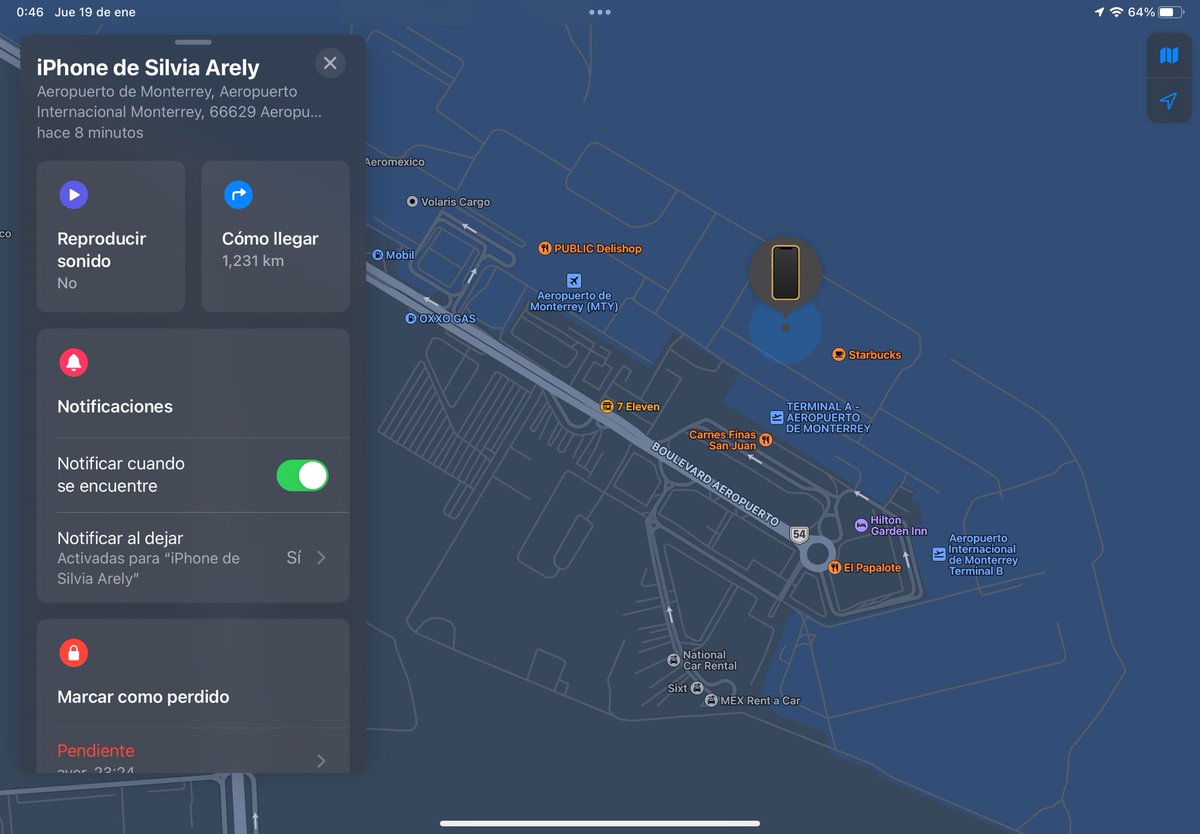Tap the red lock icon
1200x834 pixels.
click(x=73, y=653)
